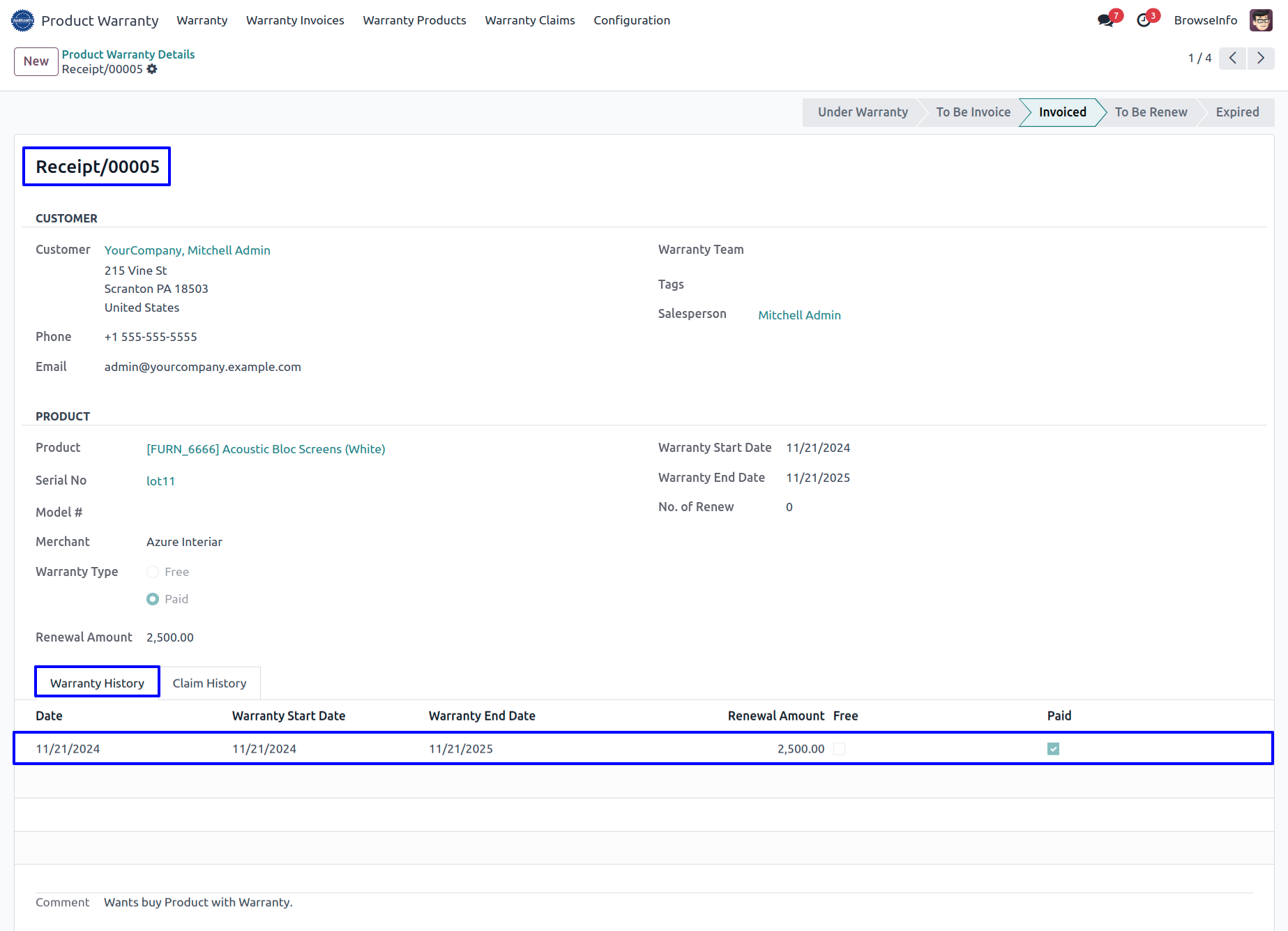The width and height of the screenshot is (1288, 931).
Task: Select the Paid warranty type radio button
Action: [153, 599]
